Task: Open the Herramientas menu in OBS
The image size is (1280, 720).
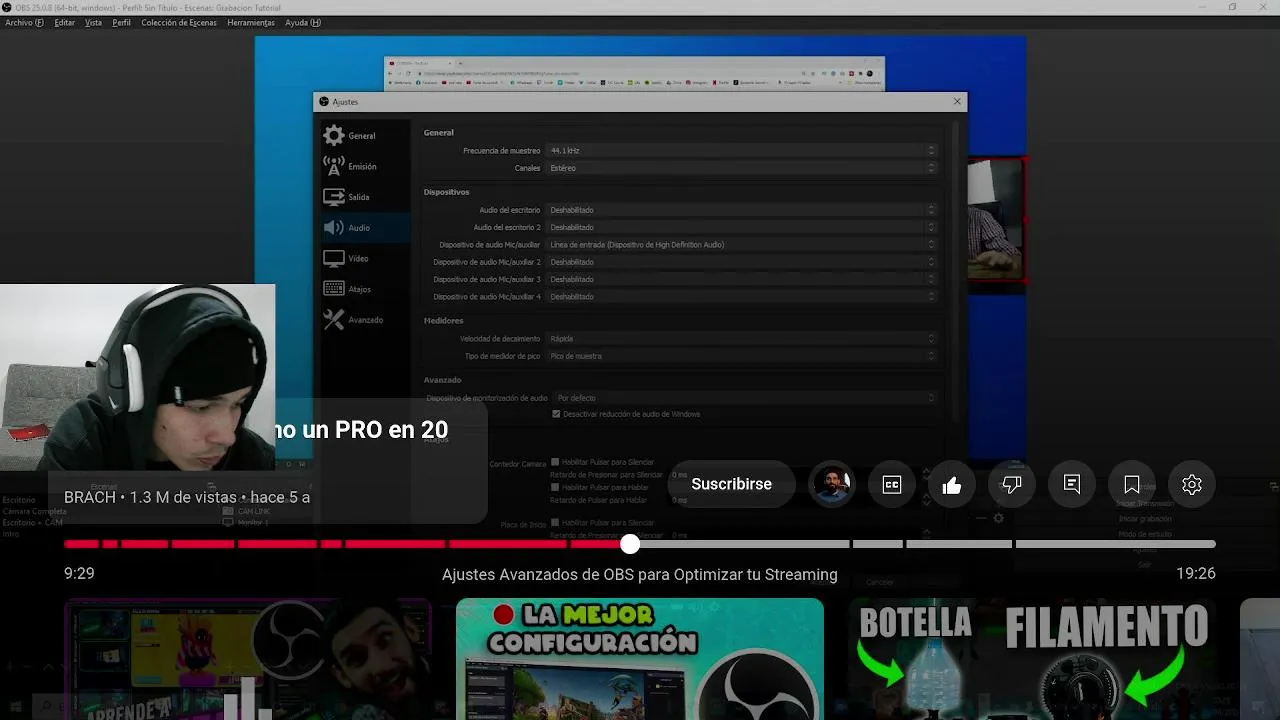Action: (251, 22)
